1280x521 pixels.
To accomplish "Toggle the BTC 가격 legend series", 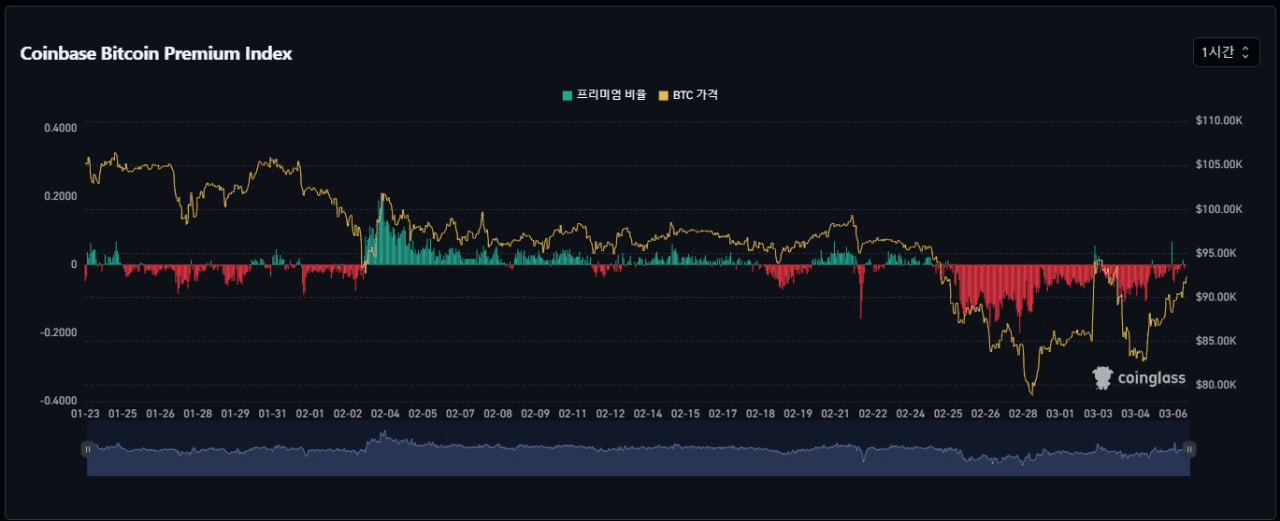I will point(688,95).
